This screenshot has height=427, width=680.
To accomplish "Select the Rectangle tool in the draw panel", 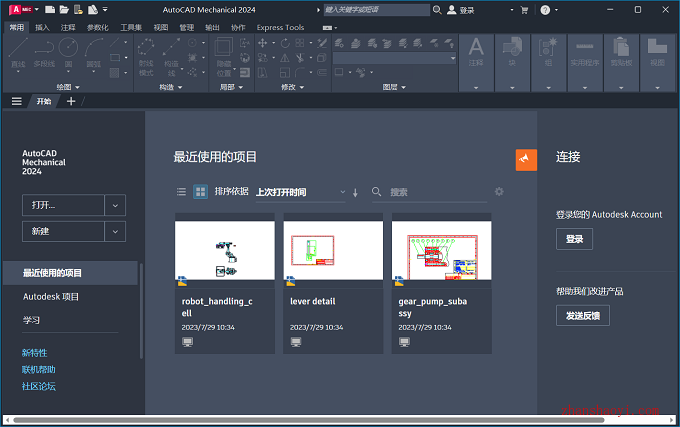I will click(115, 58).
